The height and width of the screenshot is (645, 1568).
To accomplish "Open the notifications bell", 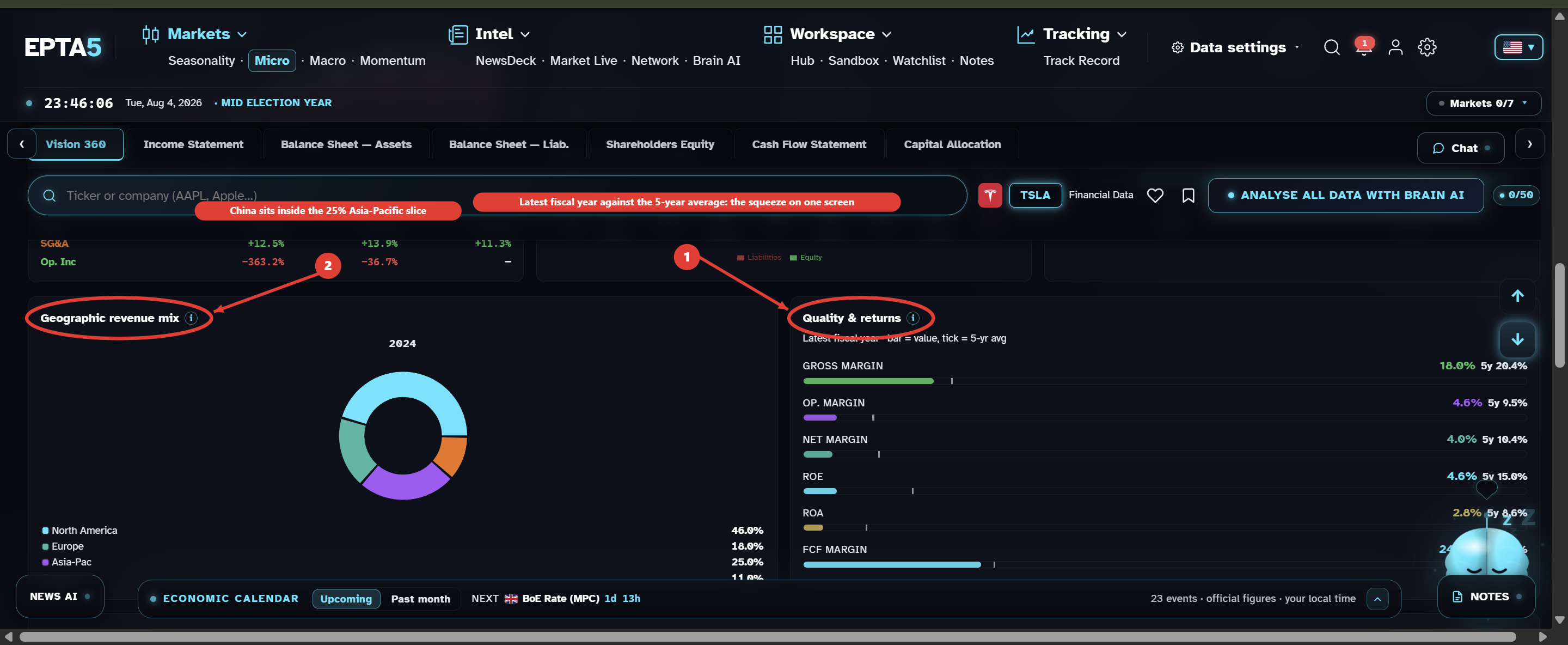I will point(1363,47).
